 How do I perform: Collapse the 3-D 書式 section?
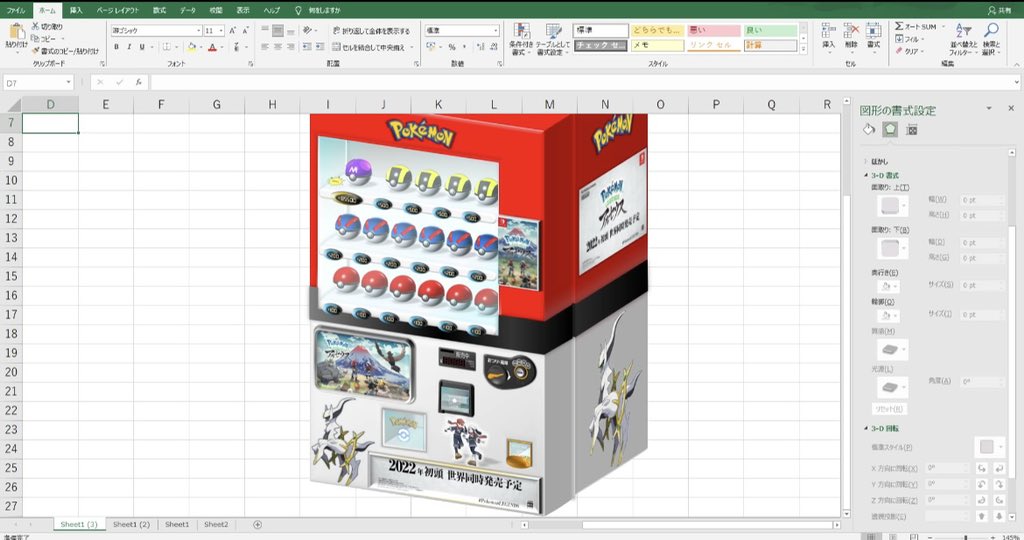click(866, 175)
